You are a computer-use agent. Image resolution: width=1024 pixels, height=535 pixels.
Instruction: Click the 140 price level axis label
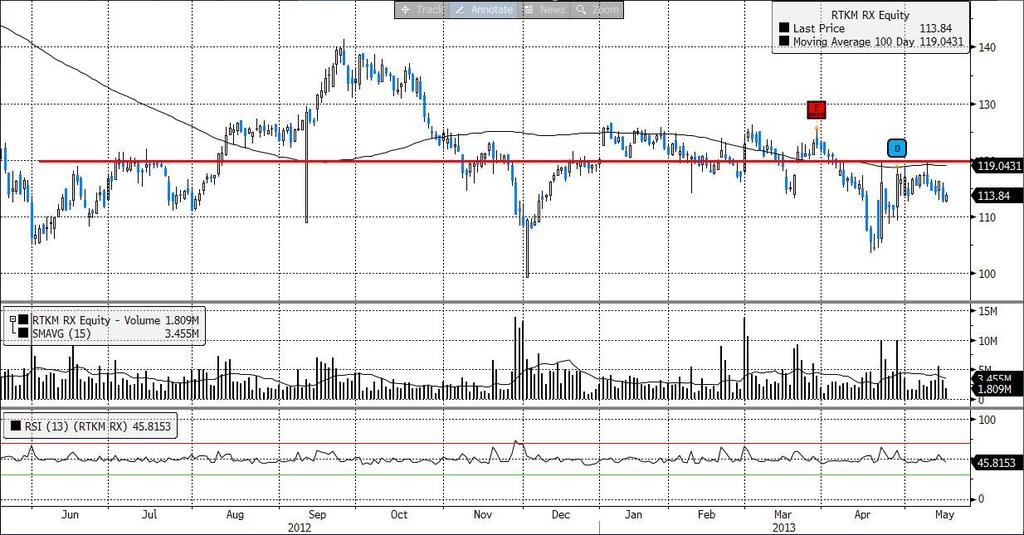[987, 48]
